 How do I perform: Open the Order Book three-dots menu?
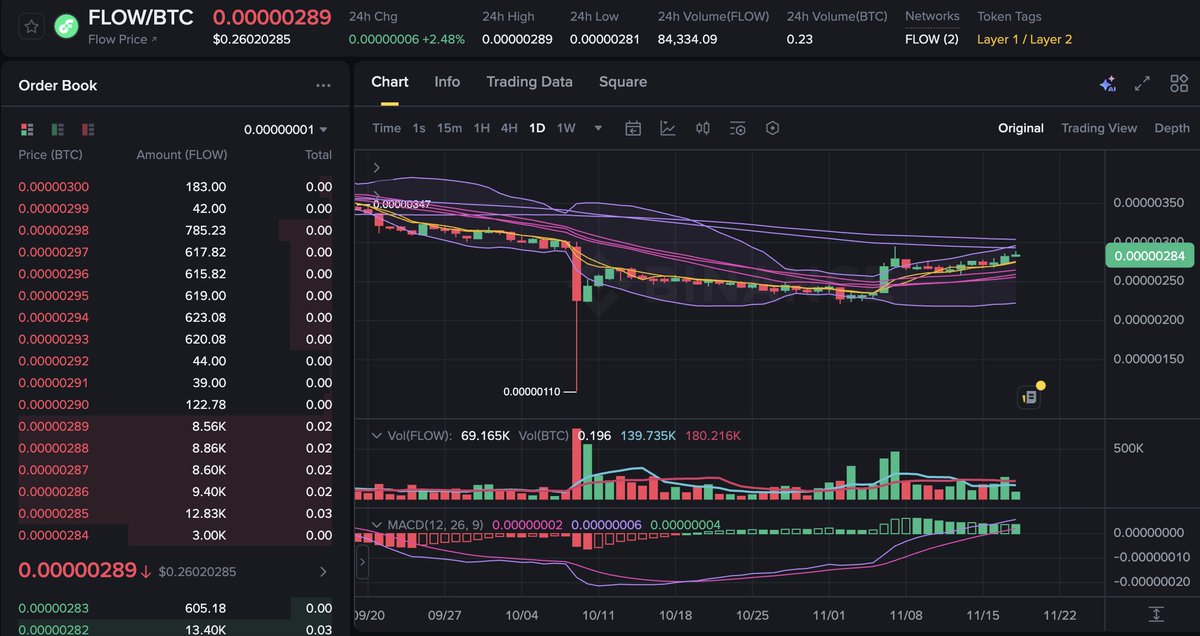(x=323, y=86)
